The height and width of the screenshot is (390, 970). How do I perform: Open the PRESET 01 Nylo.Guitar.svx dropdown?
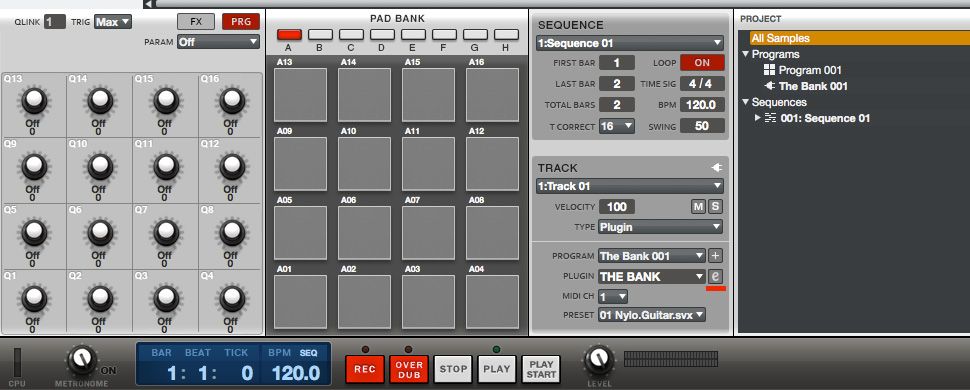click(x=652, y=315)
